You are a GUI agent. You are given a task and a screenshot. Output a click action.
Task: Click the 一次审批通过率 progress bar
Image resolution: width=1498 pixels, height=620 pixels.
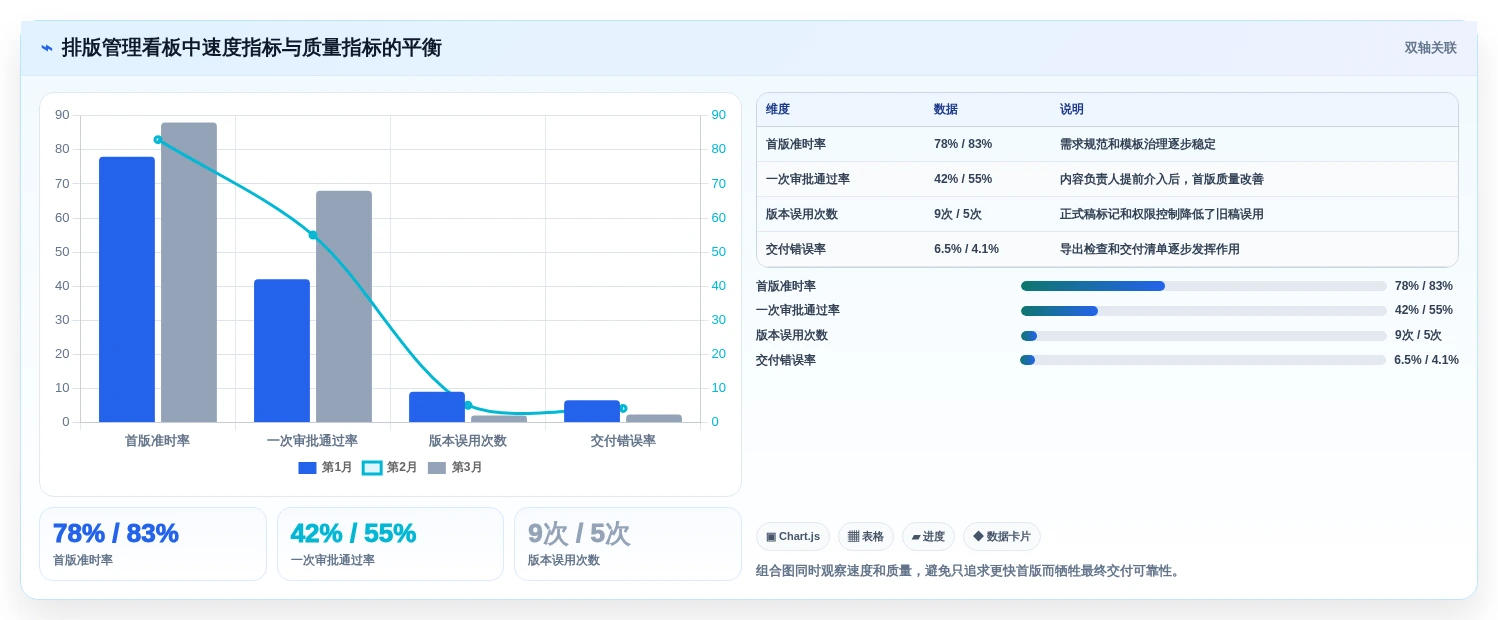[1204, 311]
